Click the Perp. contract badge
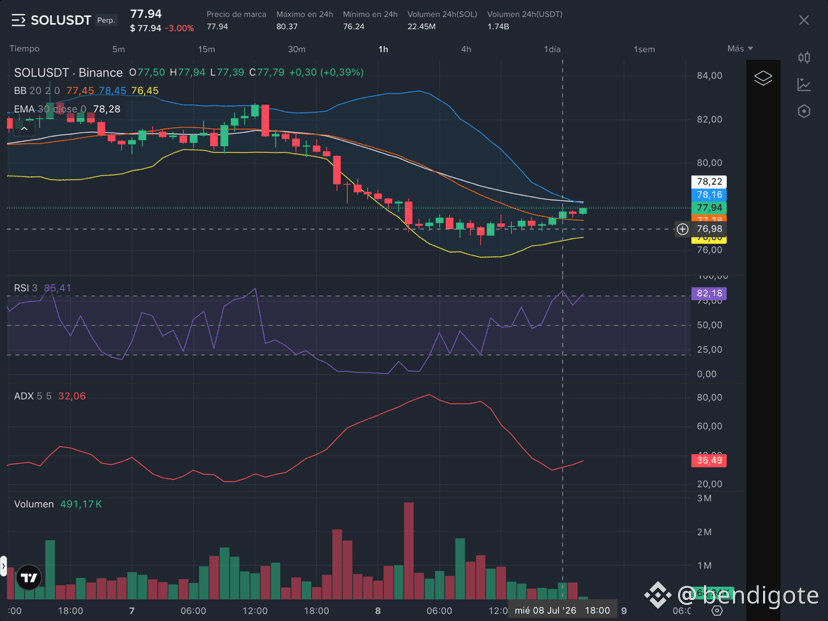This screenshot has width=828, height=621. click(x=106, y=20)
